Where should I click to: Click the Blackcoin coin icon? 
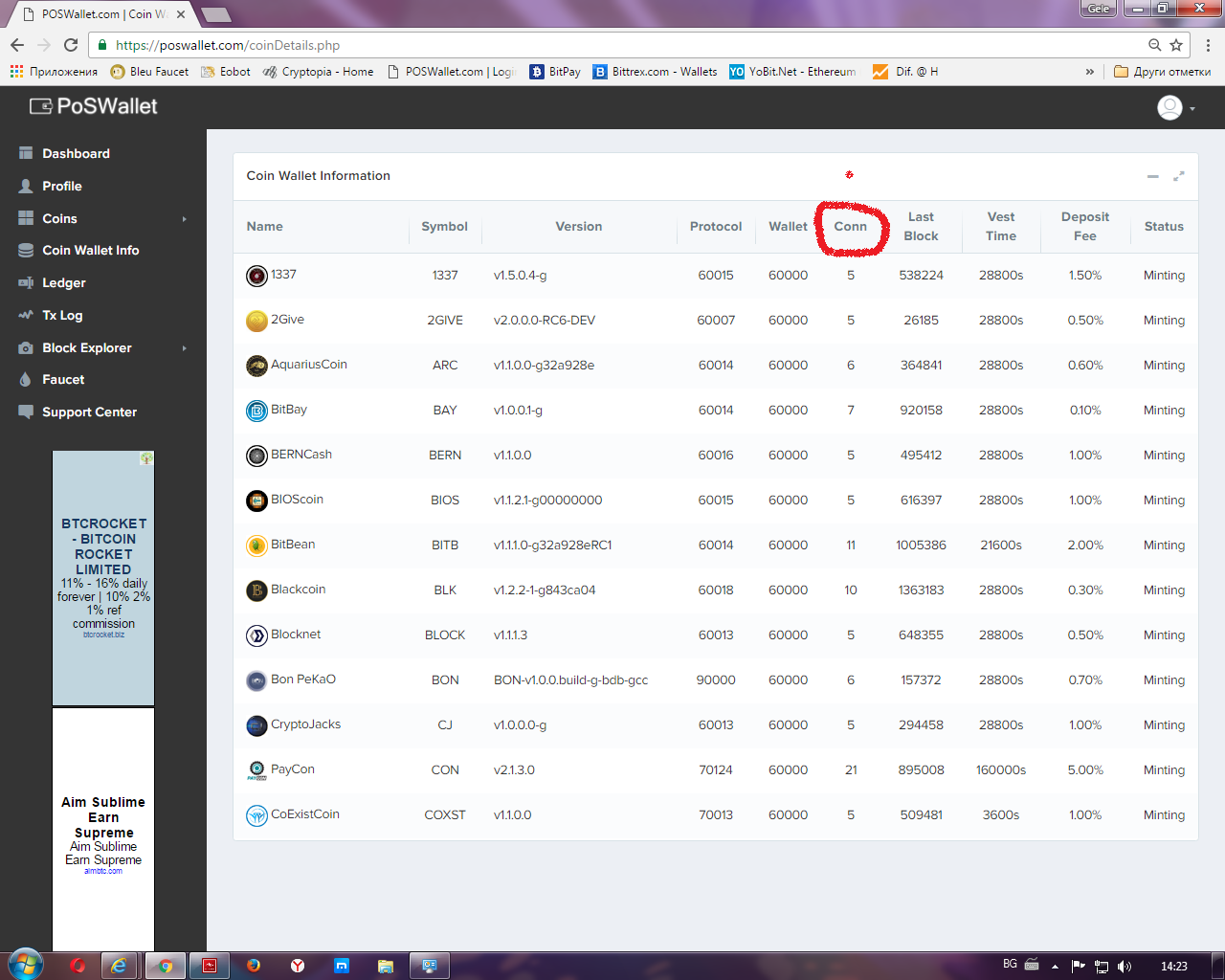click(256, 590)
